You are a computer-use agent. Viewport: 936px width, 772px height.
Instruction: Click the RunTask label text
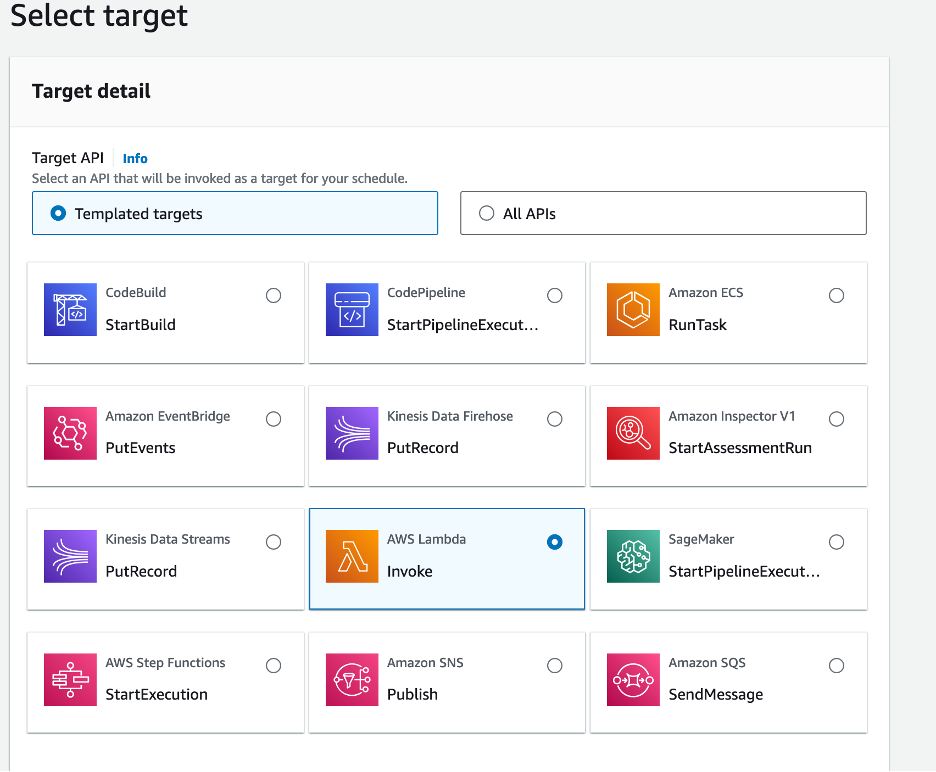[x=697, y=325]
